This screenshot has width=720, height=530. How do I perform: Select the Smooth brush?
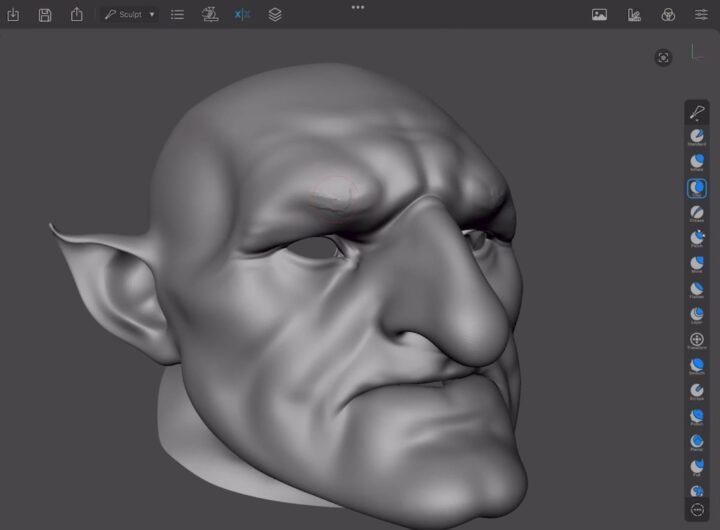coord(697,365)
